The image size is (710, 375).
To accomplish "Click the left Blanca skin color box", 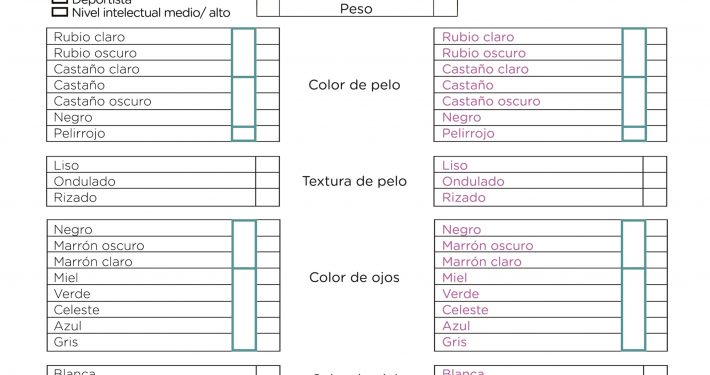I will coord(268,370).
